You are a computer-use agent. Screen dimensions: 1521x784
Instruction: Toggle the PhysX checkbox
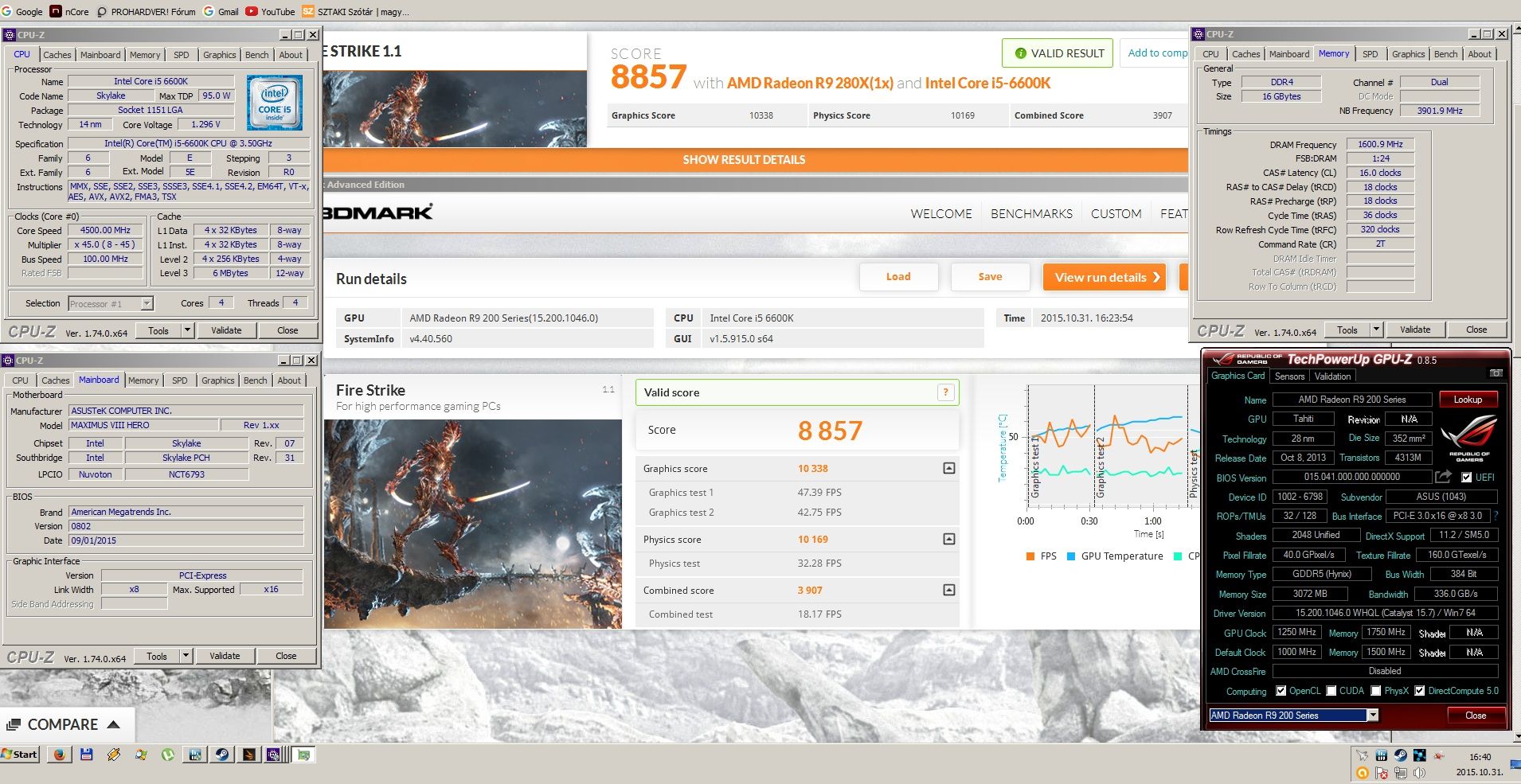point(1375,691)
